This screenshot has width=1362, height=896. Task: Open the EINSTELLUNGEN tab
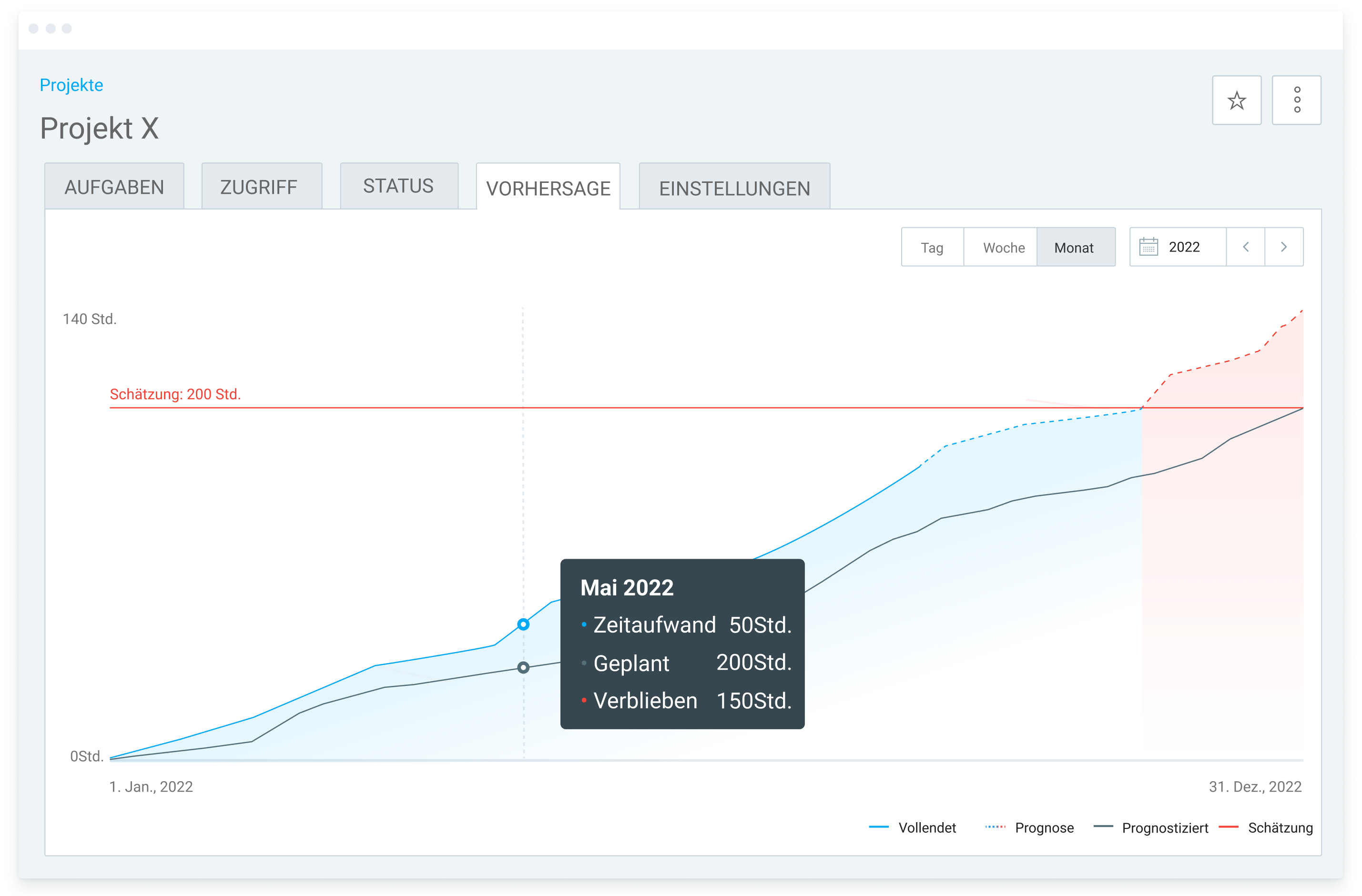pyautogui.click(x=734, y=188)
